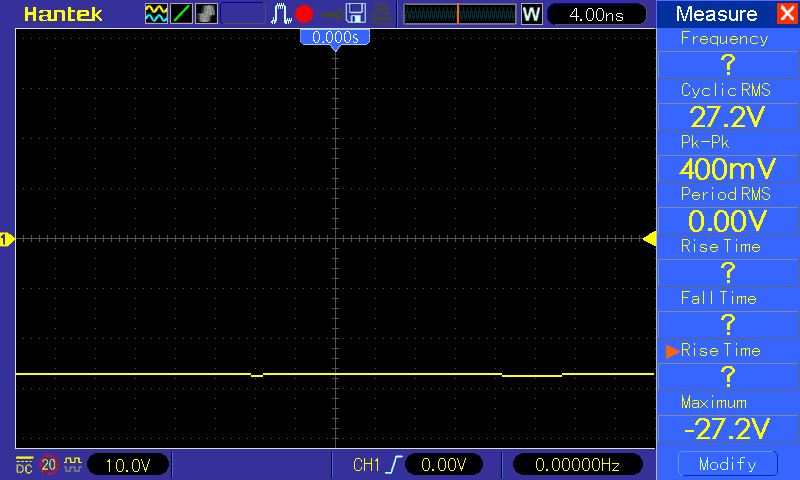Click the square wave icon in bottom bar
This screenshot has width=800, height=480.
coord(73,464)
